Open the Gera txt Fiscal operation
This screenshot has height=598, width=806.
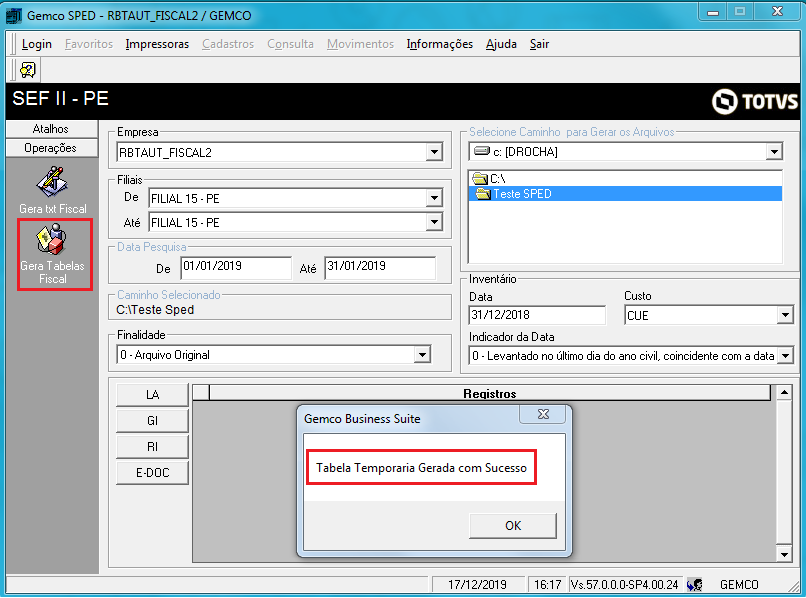52,190
